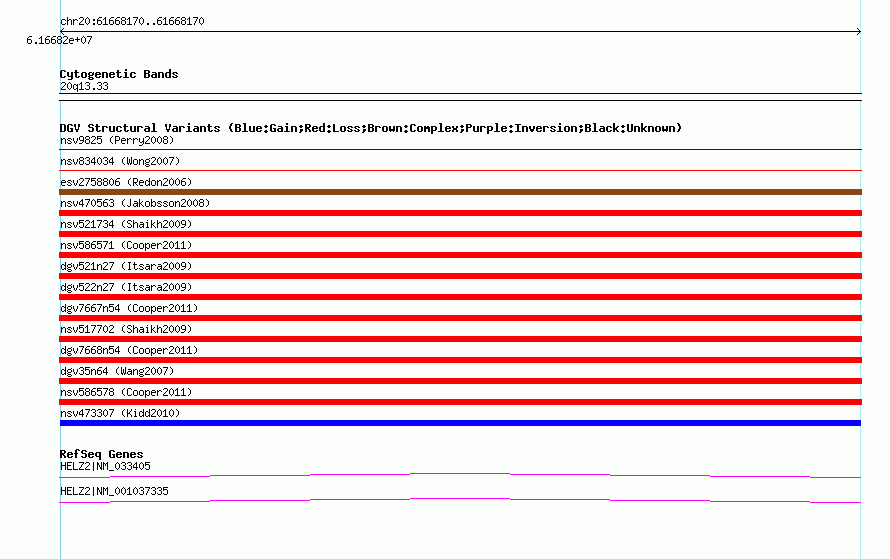Select the red bar under dgv522n27

(460, 297)
